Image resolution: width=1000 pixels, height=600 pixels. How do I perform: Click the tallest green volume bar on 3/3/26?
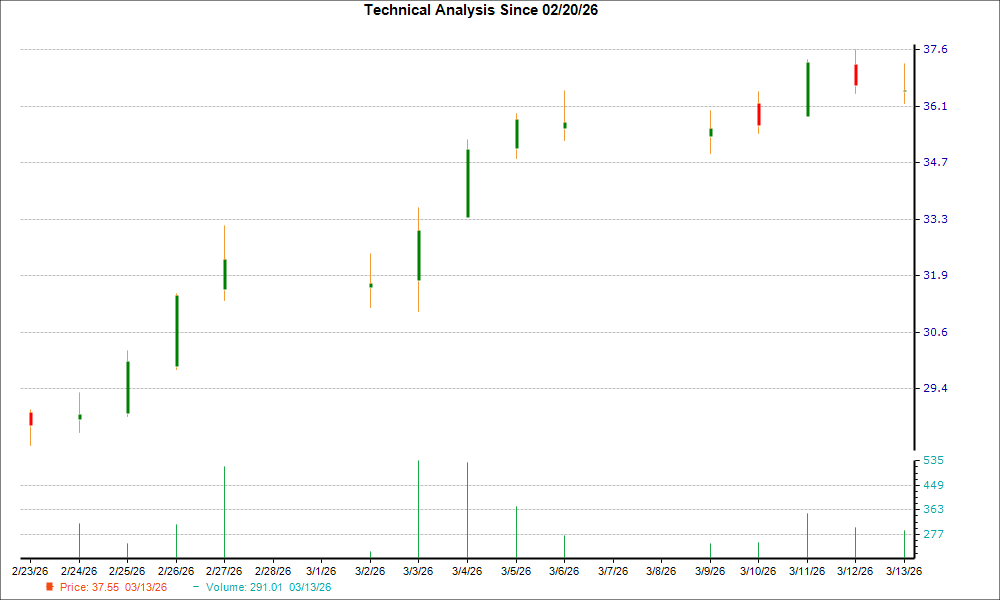[x=419, y=510]
